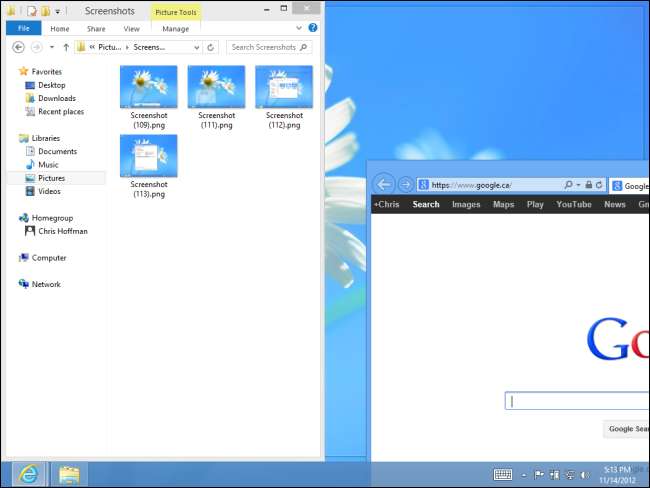650x488 pixels.
Task: Click YouTube link in Google bar
Action: tap(574, 204)
